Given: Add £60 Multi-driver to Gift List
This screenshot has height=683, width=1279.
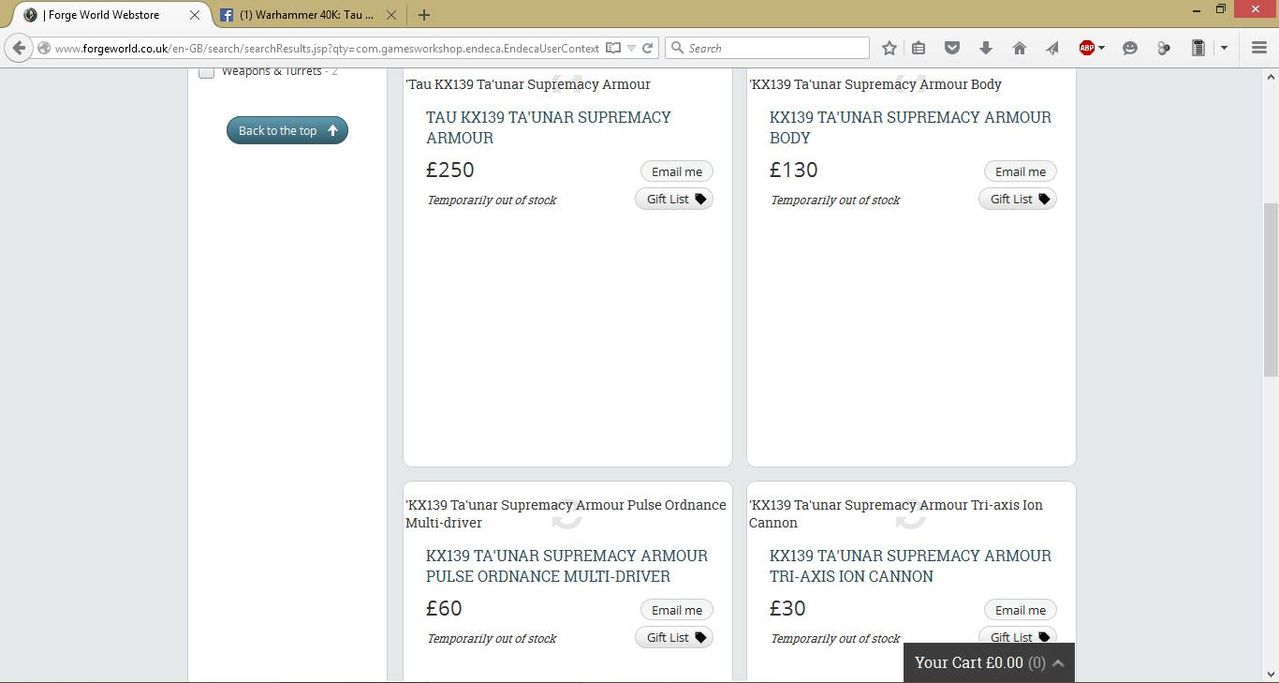Looking at the screenshot, I should 674,637.
